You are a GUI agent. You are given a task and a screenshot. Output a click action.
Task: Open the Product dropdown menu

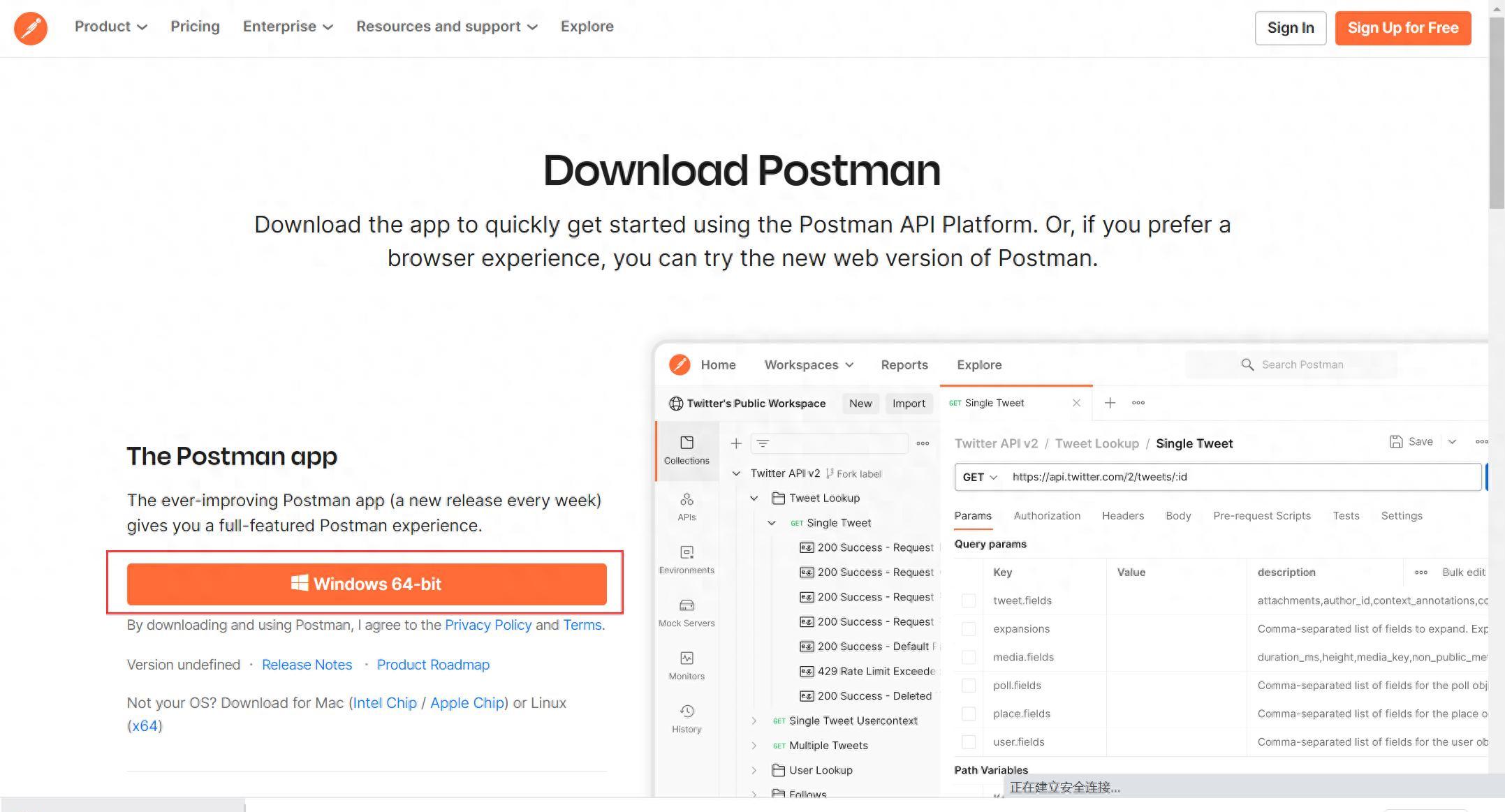pos(111,27)
